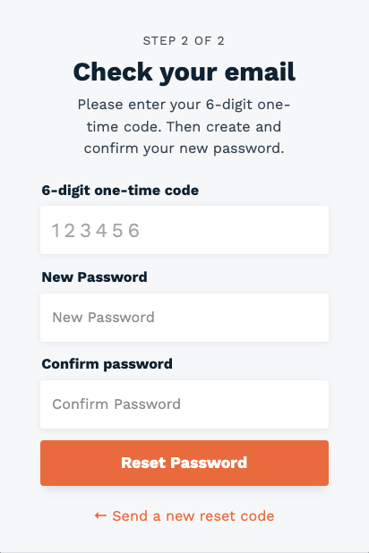Click the bold "Confirm password" label
Image resolution: width=369 pixels, height=553 pixels.
click(107, 364)
